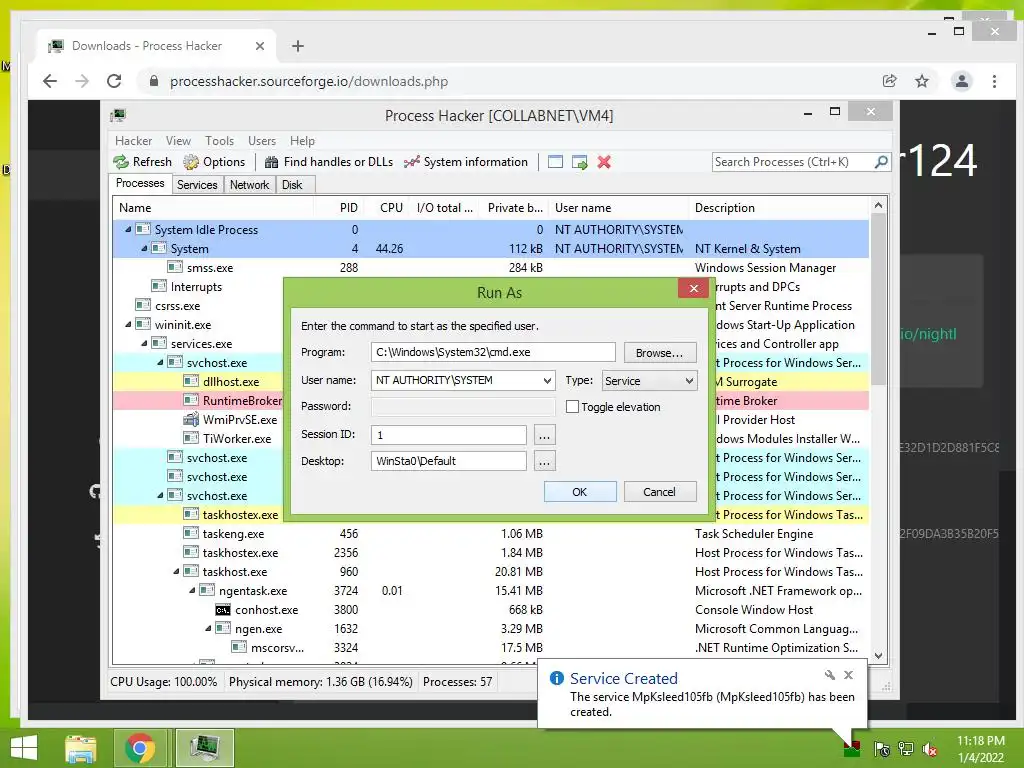The height and width of the screenshot is (768, 1024).
Task: Collapse the ngentask.exe node
Action: coord(192,590)
